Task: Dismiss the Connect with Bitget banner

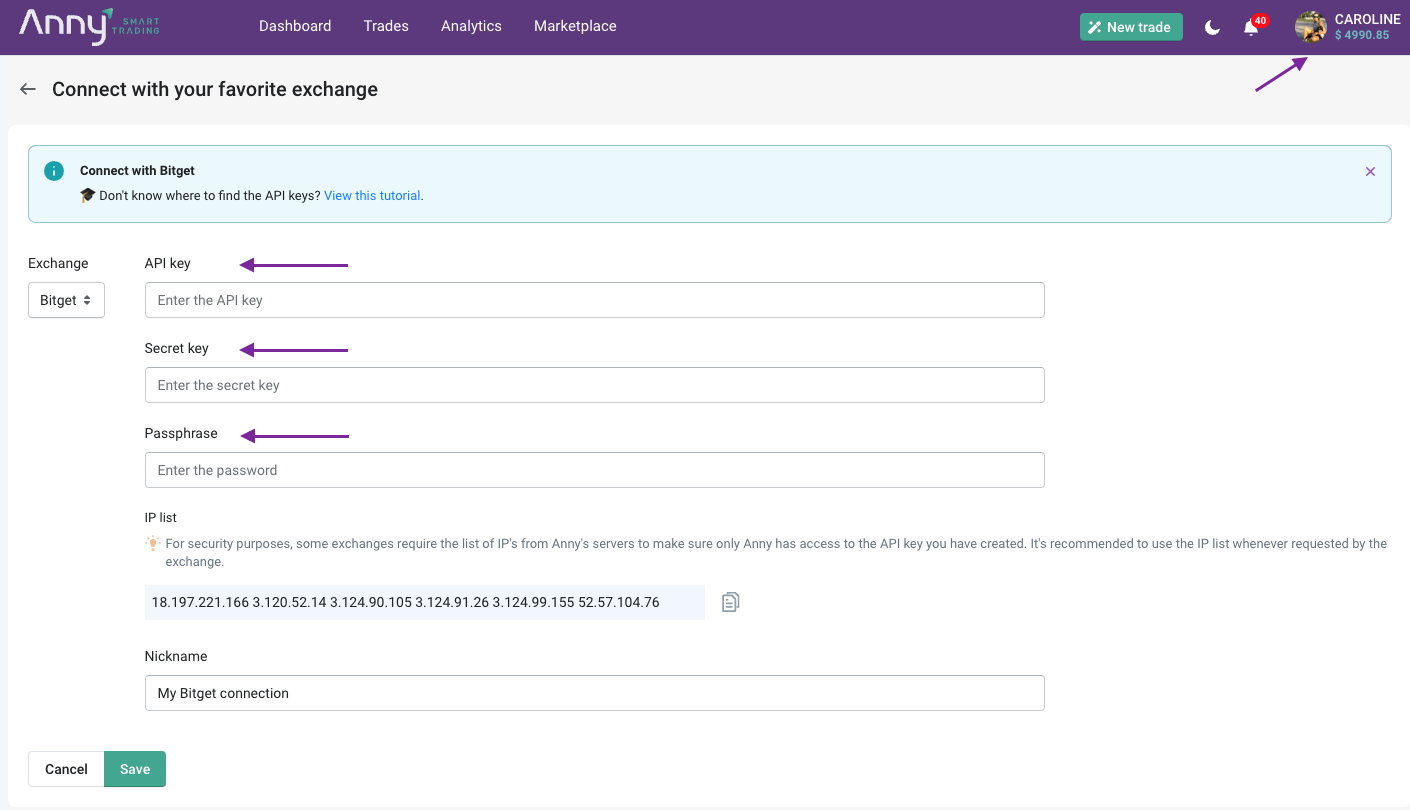Action: coord(1370,172)
